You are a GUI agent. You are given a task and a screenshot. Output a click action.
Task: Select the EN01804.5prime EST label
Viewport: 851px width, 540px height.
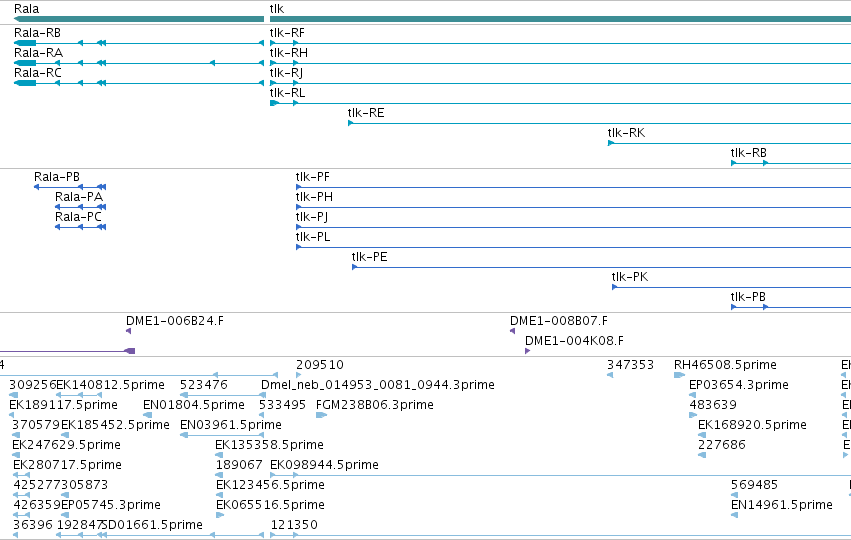point(194,406)
